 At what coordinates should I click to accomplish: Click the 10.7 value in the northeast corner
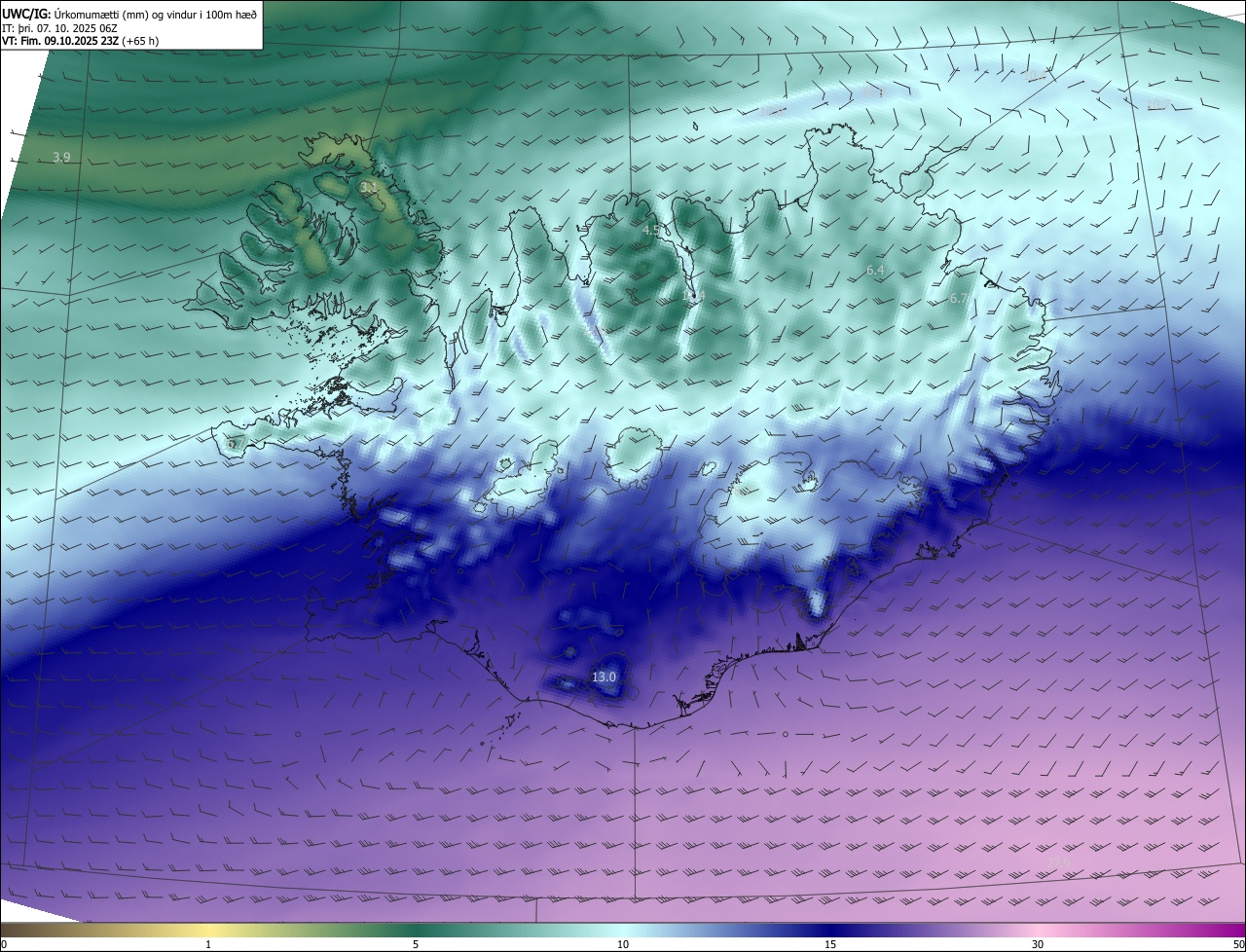click(x=1158, y=103)
